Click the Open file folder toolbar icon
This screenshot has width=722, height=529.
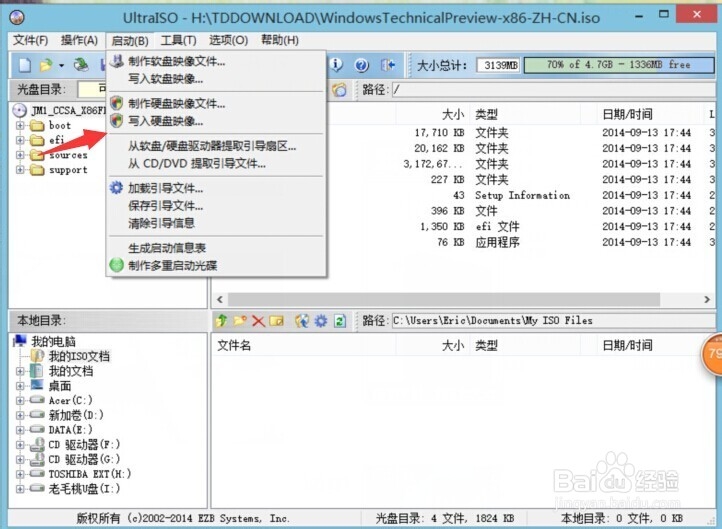click(x=46, y=65)
